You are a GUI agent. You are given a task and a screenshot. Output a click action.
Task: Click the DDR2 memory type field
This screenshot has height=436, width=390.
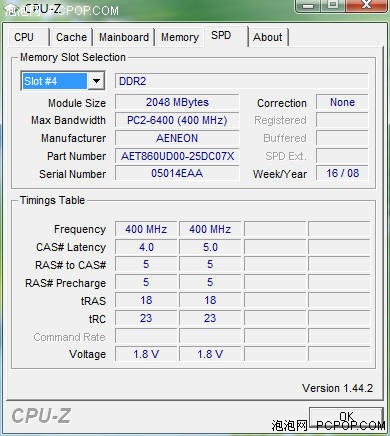(x=242, y=81)
